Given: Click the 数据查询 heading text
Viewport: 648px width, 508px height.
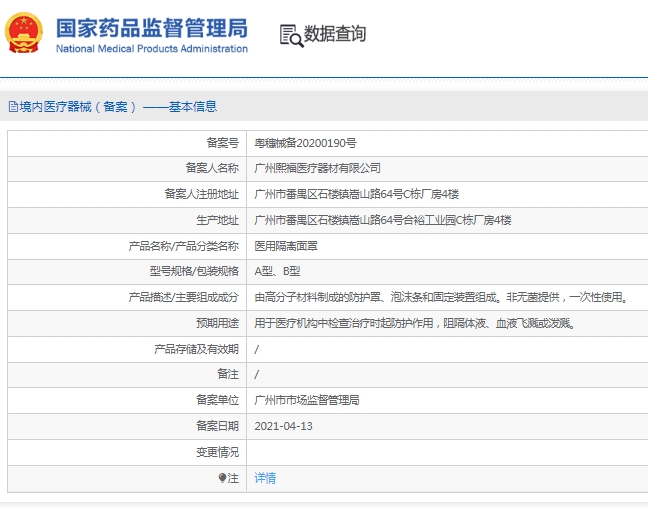Looking at the screenshot, I should (x=335, y=33).
